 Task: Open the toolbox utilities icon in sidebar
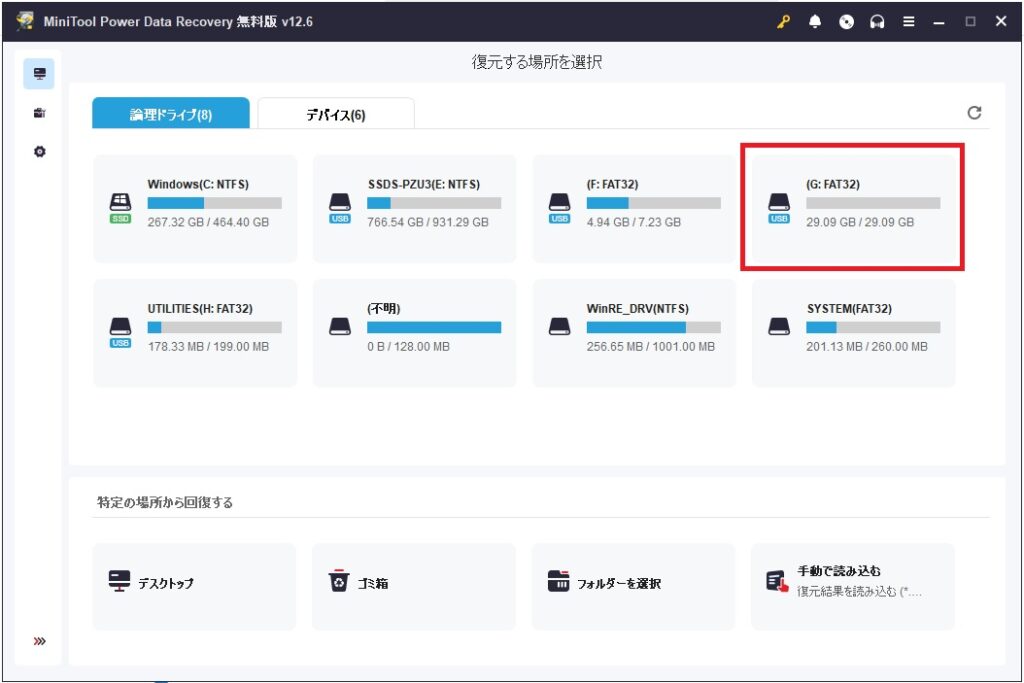tap(39, 113)
